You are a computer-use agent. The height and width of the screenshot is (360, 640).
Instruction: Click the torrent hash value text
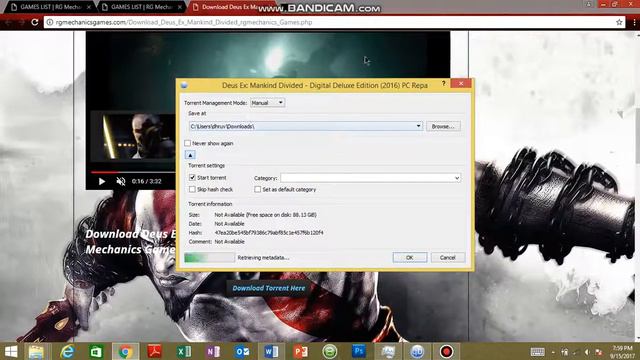point(269,233)
